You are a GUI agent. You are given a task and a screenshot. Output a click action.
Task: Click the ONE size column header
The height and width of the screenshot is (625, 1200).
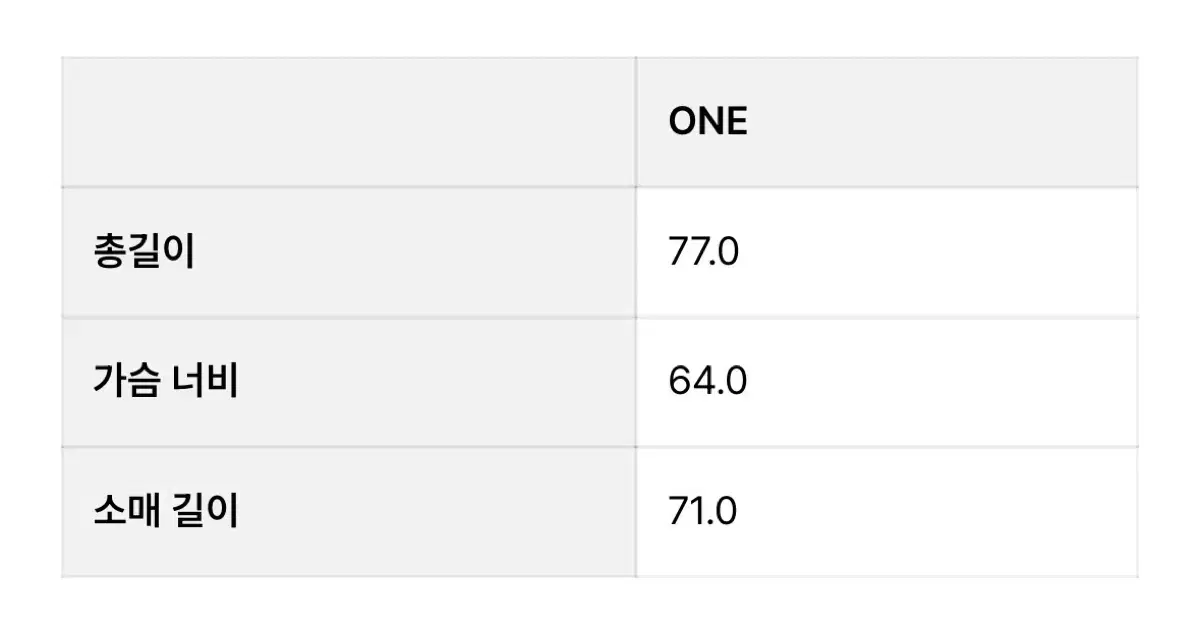click(x=708, y=122)
